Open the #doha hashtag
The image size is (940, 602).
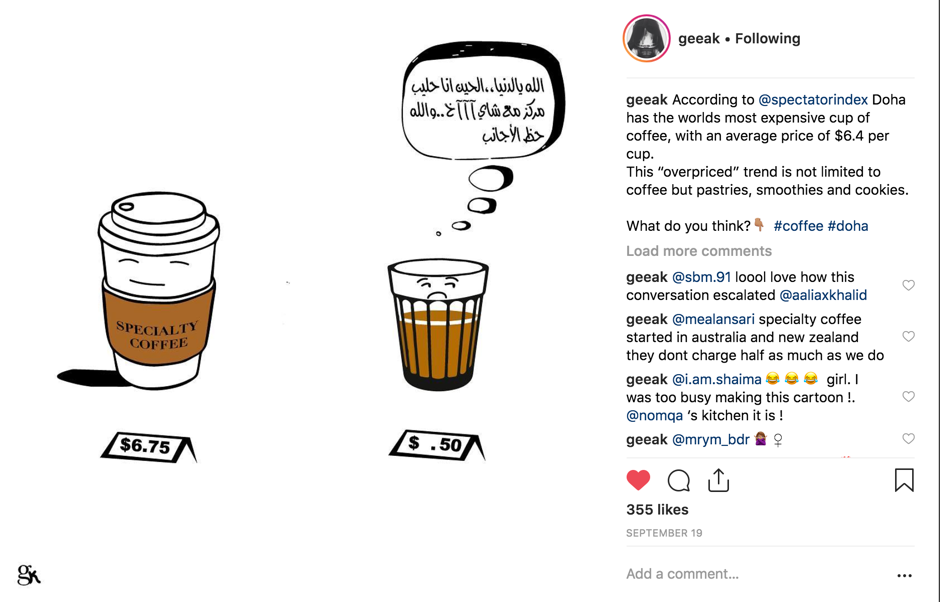point(848,226)
